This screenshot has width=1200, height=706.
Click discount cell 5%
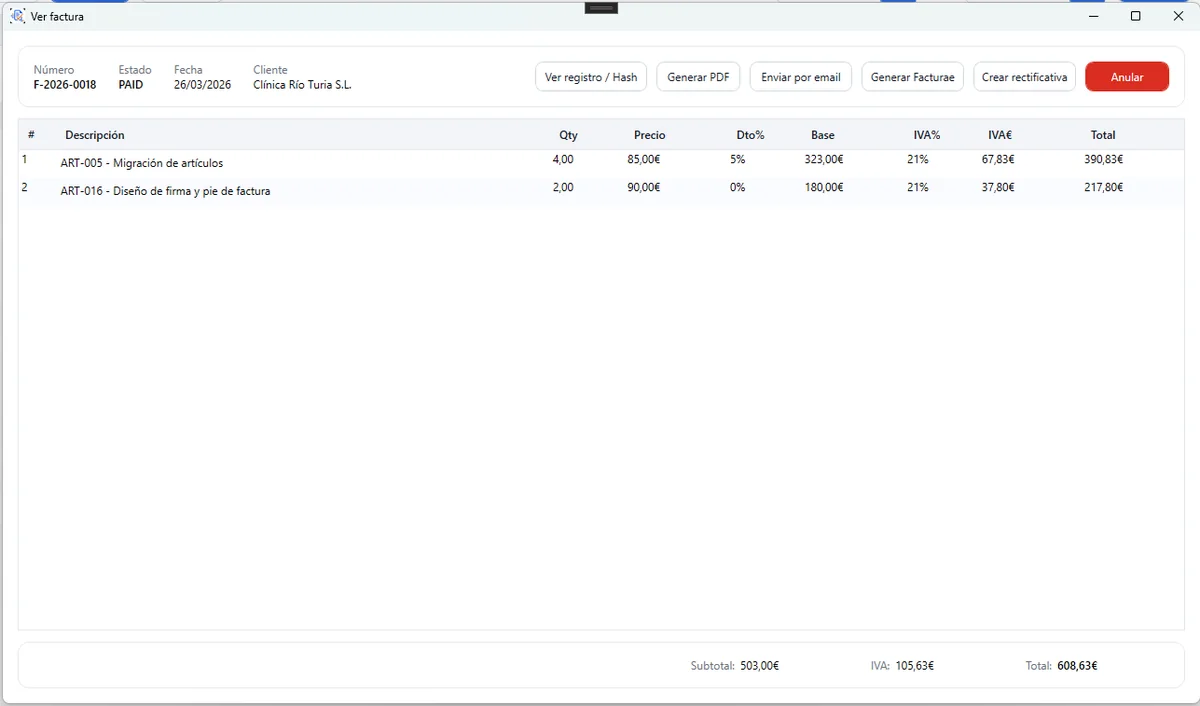coord(737,159)
